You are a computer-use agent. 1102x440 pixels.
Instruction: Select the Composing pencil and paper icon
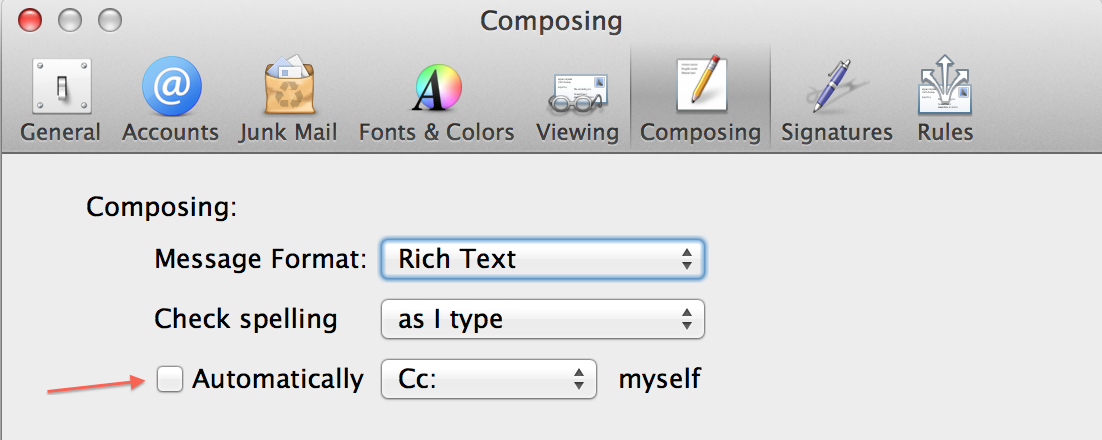(x=700, y=87)
